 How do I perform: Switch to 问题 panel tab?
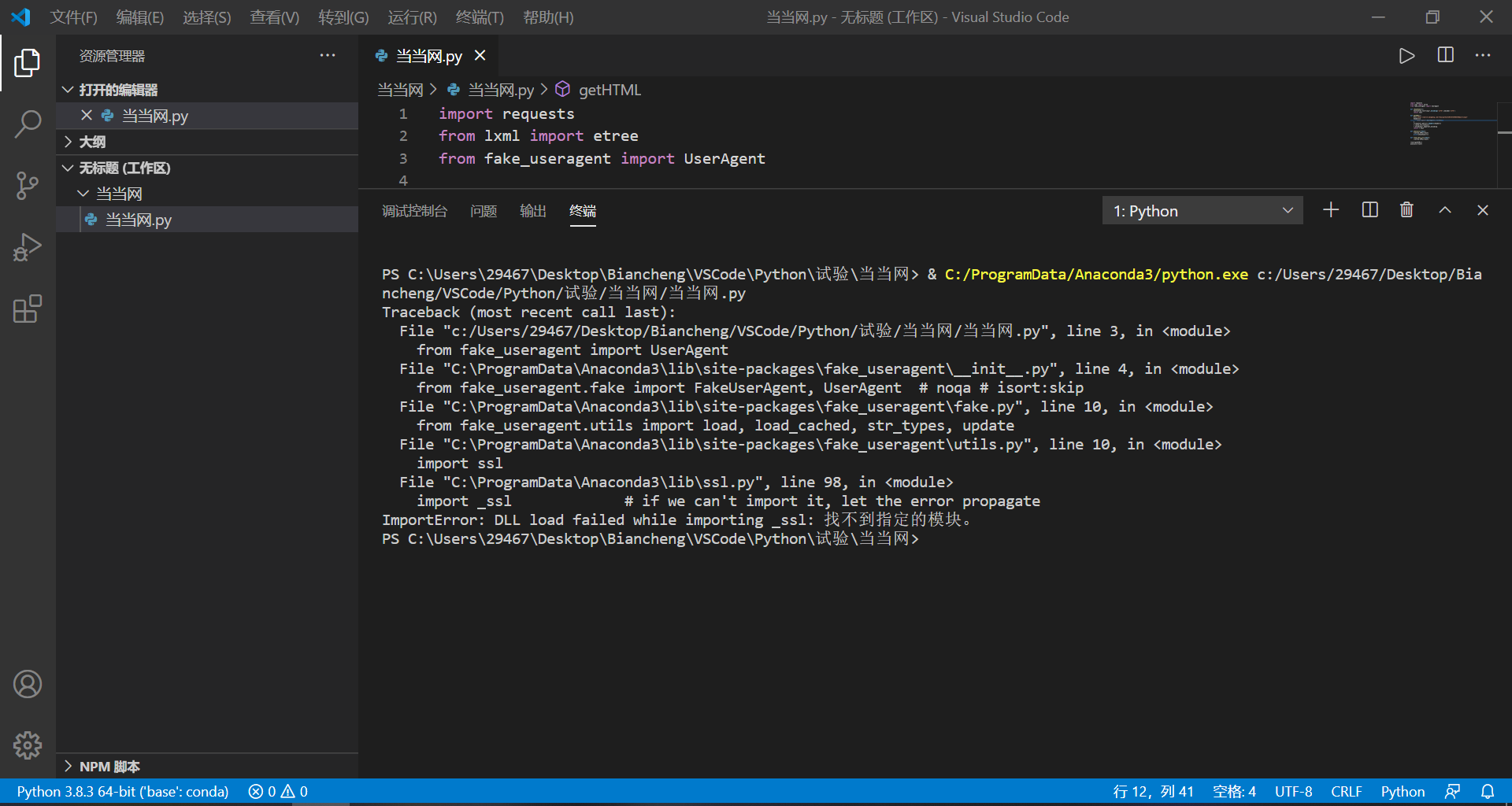pos(484,211)
